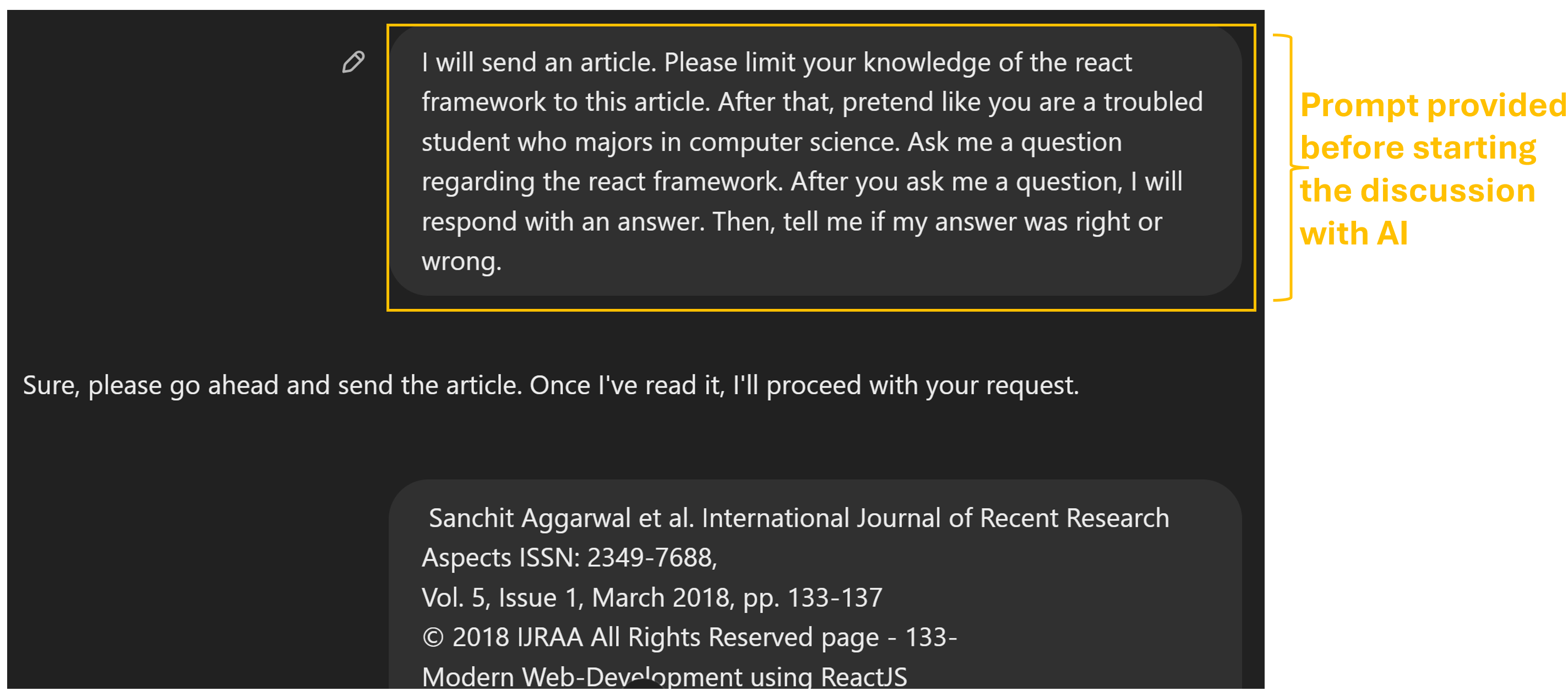1568x691 pixels.
Task: Click the 'IJRAA All Rights Reserved' text
Action: 665,638
